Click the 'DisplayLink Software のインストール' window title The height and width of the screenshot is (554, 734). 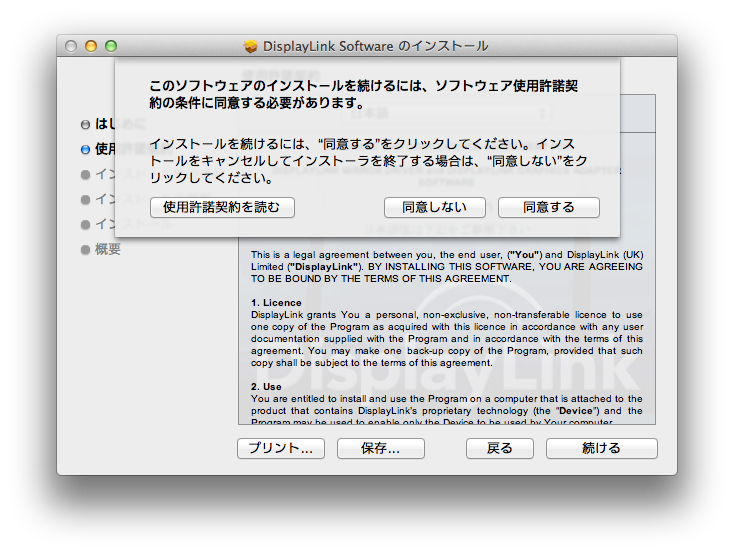point(375,46)
